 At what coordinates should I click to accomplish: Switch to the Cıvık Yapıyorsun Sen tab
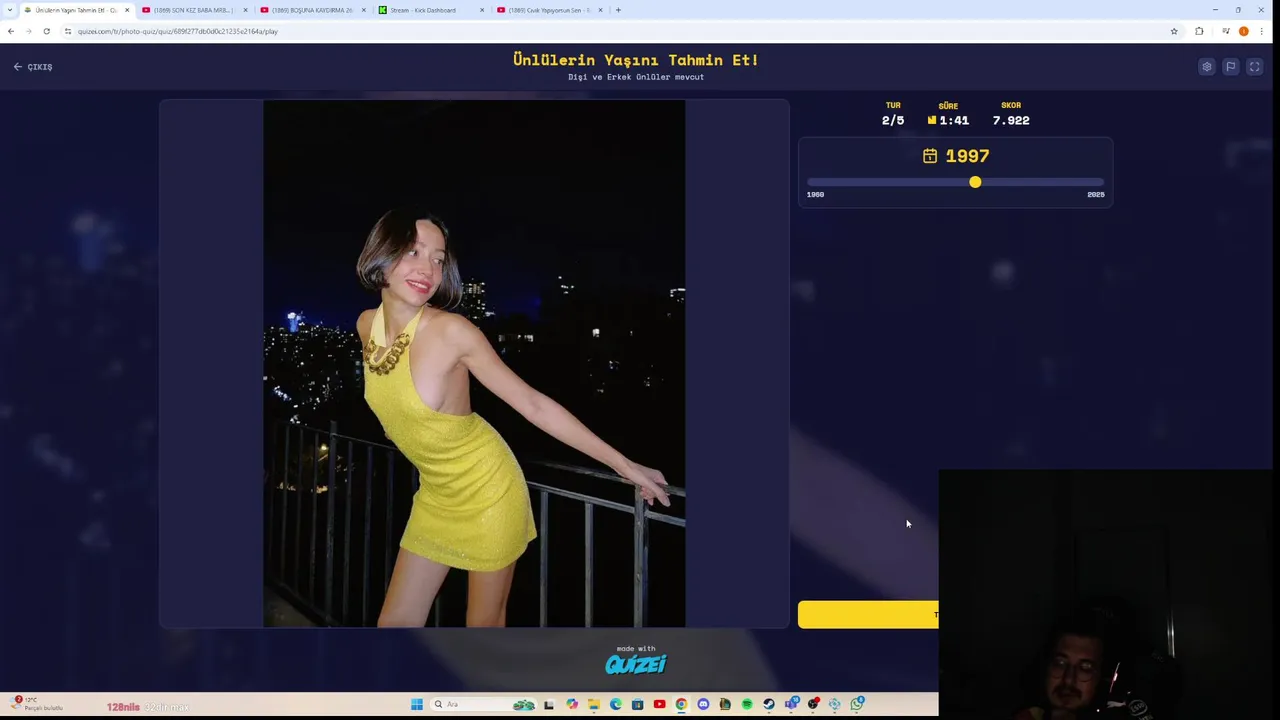pos(548,10)
